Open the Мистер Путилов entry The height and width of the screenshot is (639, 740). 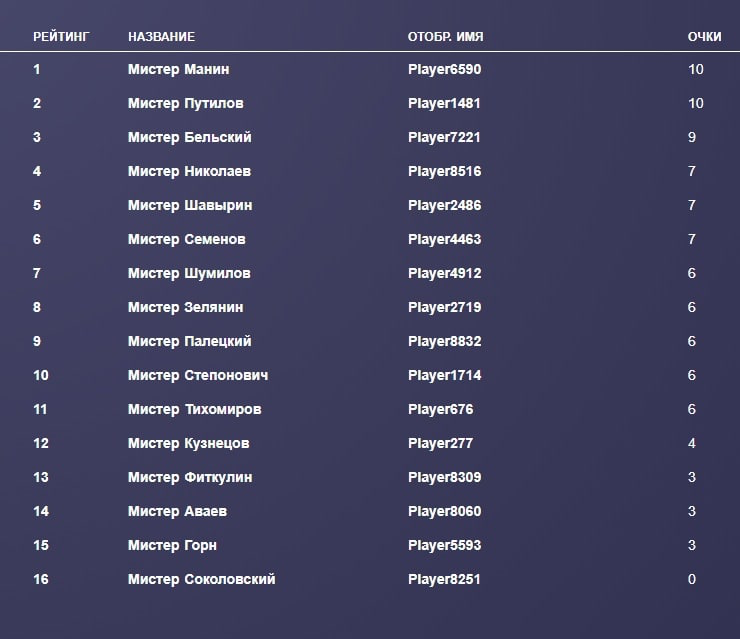pos(185,104)
